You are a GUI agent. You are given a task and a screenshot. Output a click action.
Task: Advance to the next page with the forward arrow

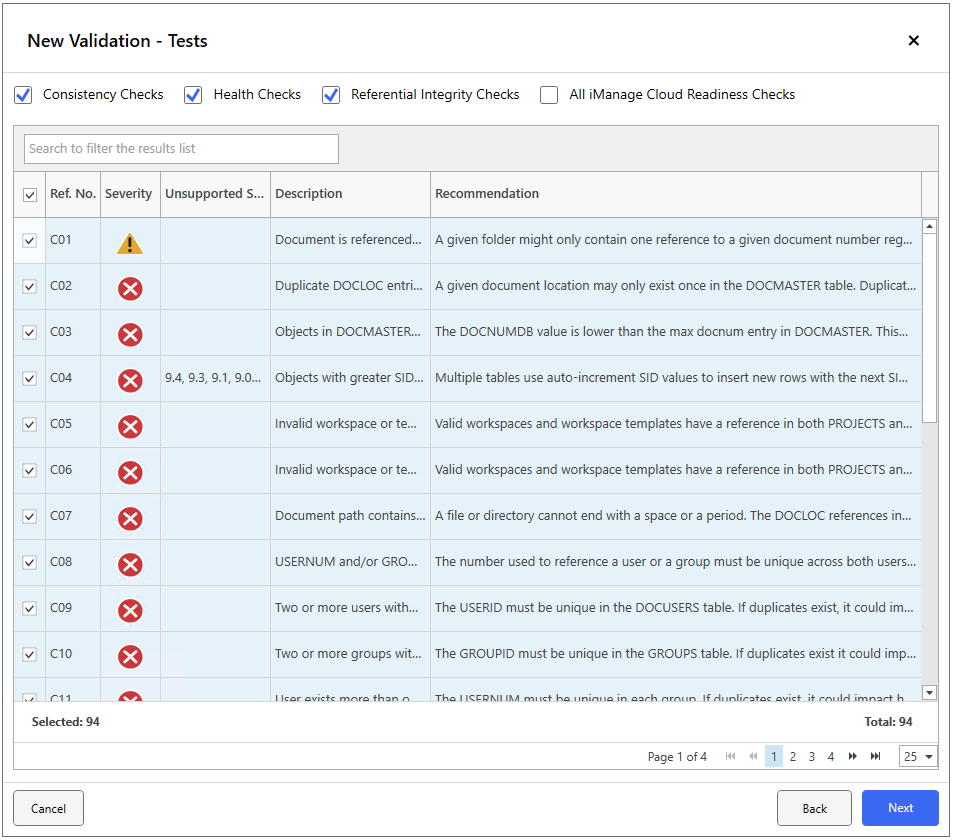coord(853,756)
